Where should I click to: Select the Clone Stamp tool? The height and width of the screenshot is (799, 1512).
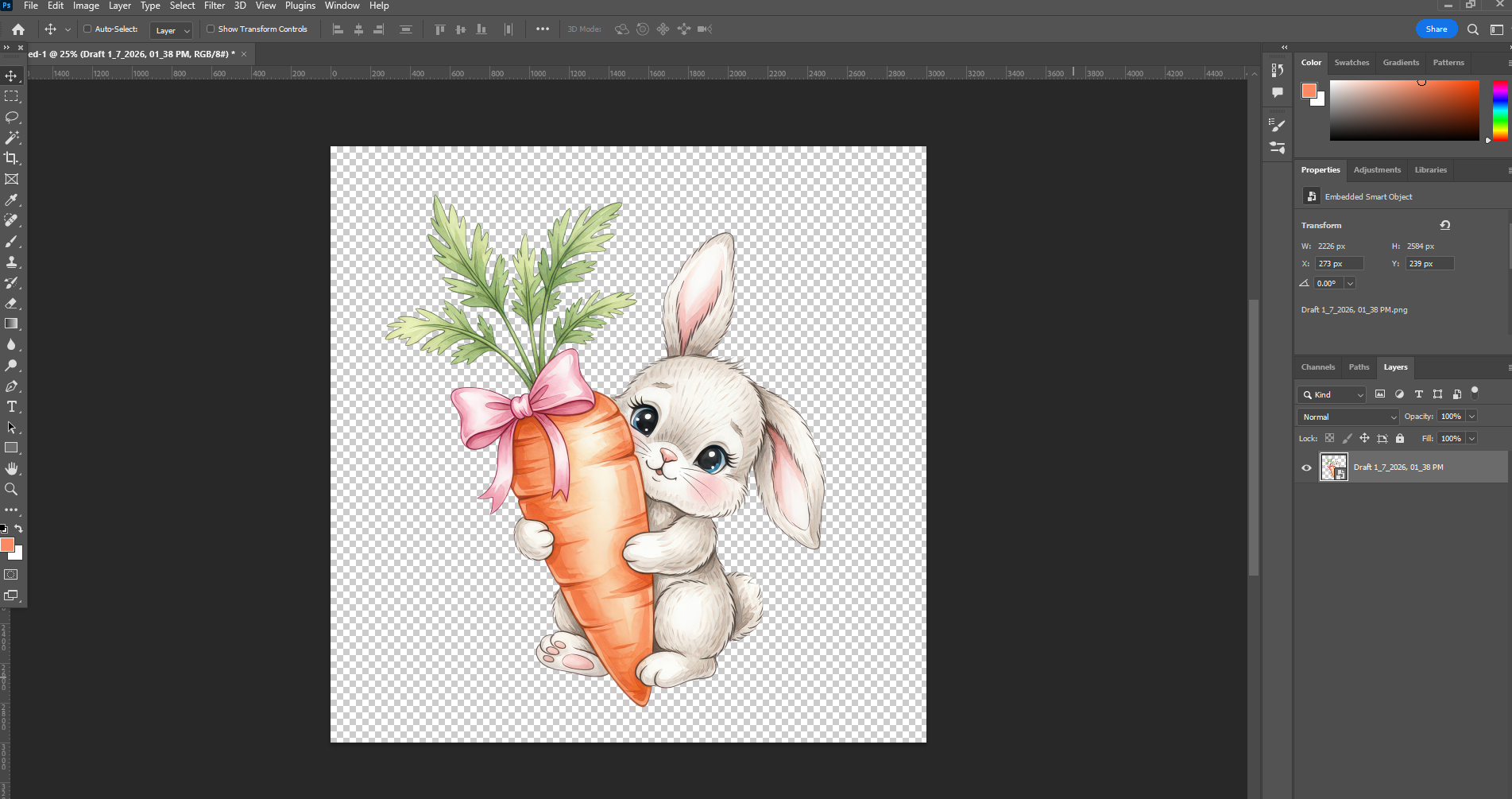(x=11, y=262)
